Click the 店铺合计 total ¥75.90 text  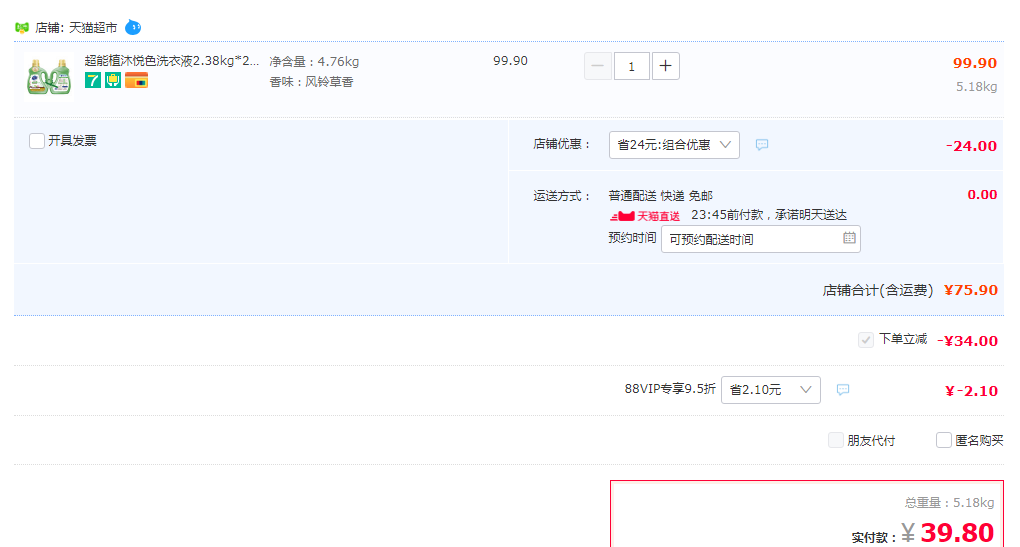point(909,290)
